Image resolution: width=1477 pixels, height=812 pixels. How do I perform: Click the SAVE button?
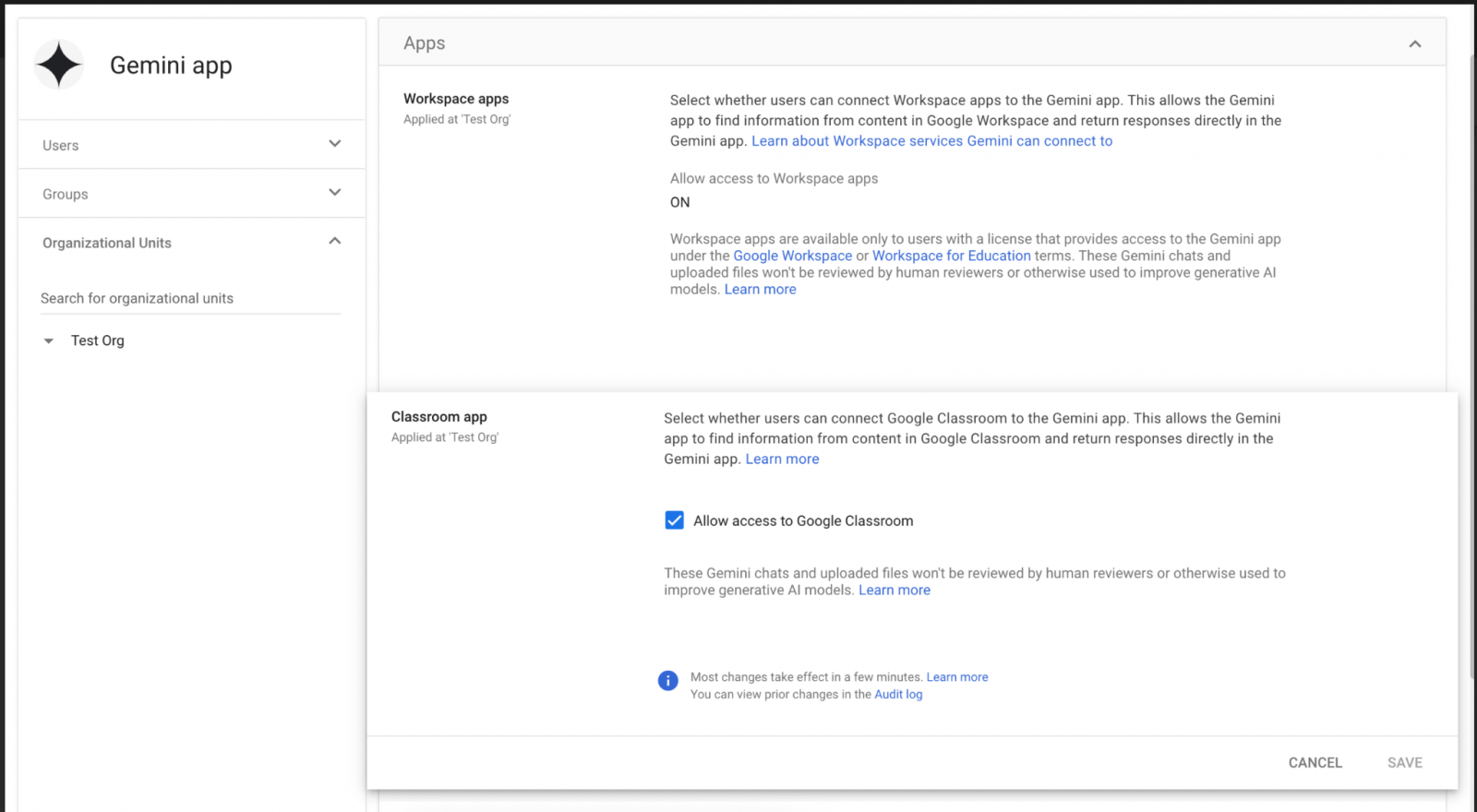click(x=1405, y=762)
